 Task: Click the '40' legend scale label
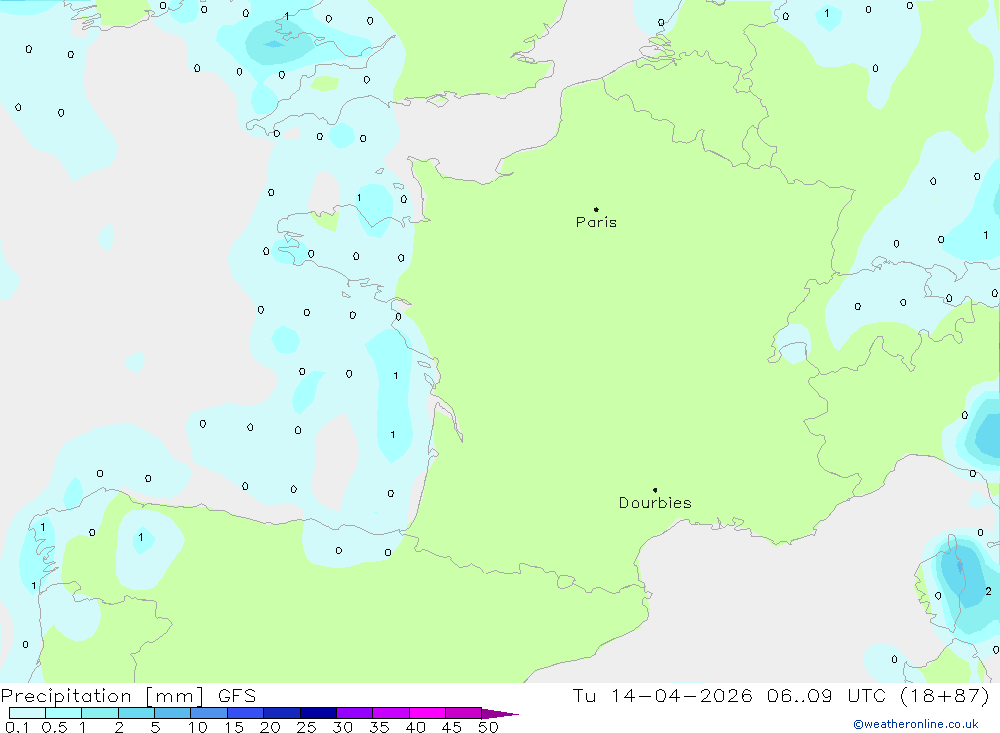416,727
